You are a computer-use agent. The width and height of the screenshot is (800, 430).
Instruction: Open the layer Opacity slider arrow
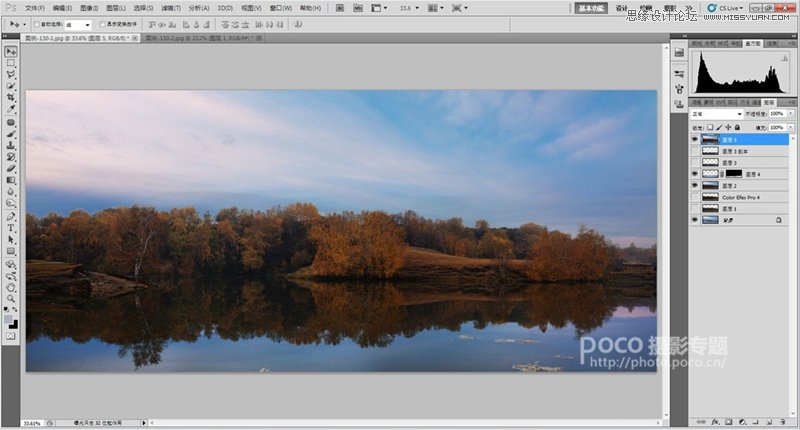tap(791, 113)
